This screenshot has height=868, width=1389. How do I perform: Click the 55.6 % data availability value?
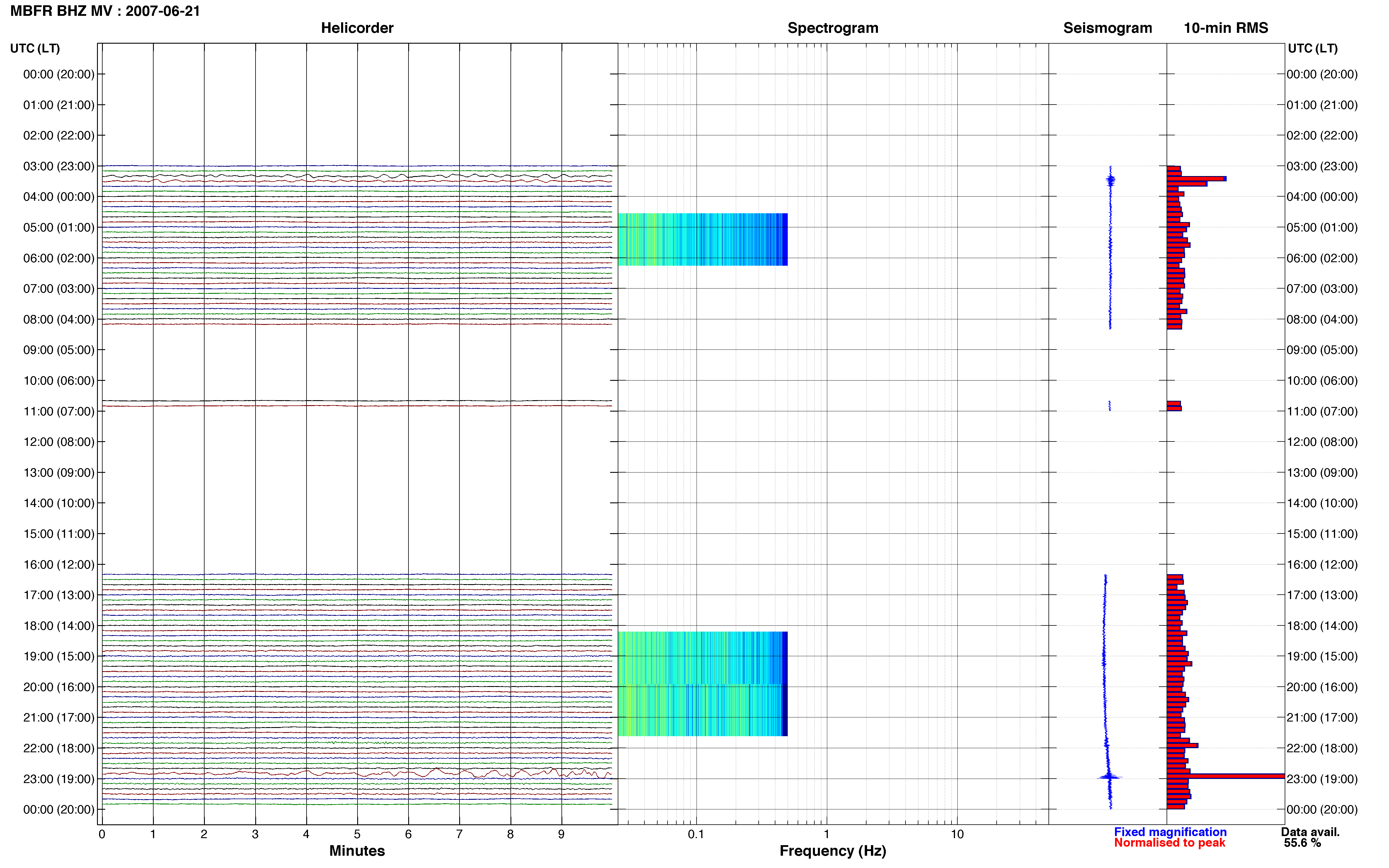[1303, 843]
